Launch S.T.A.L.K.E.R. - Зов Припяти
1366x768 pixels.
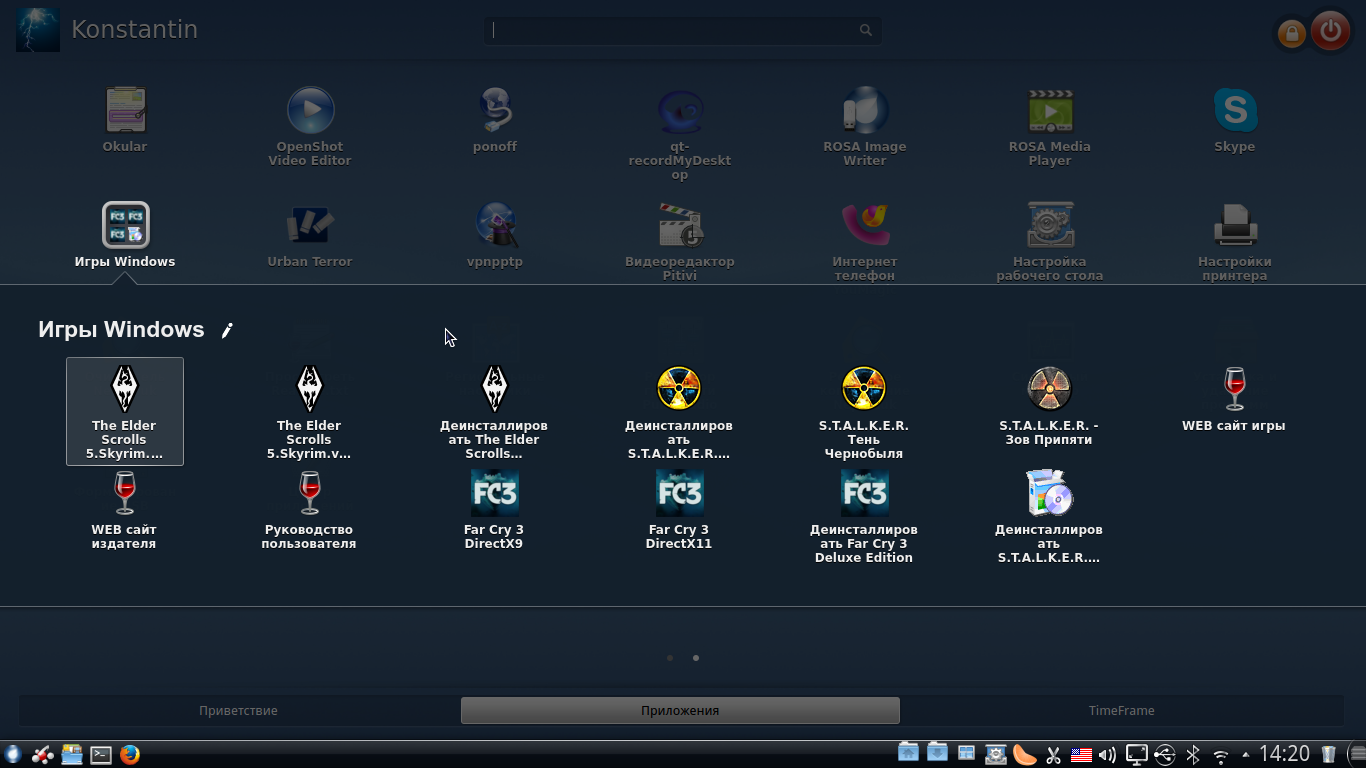1050,404
